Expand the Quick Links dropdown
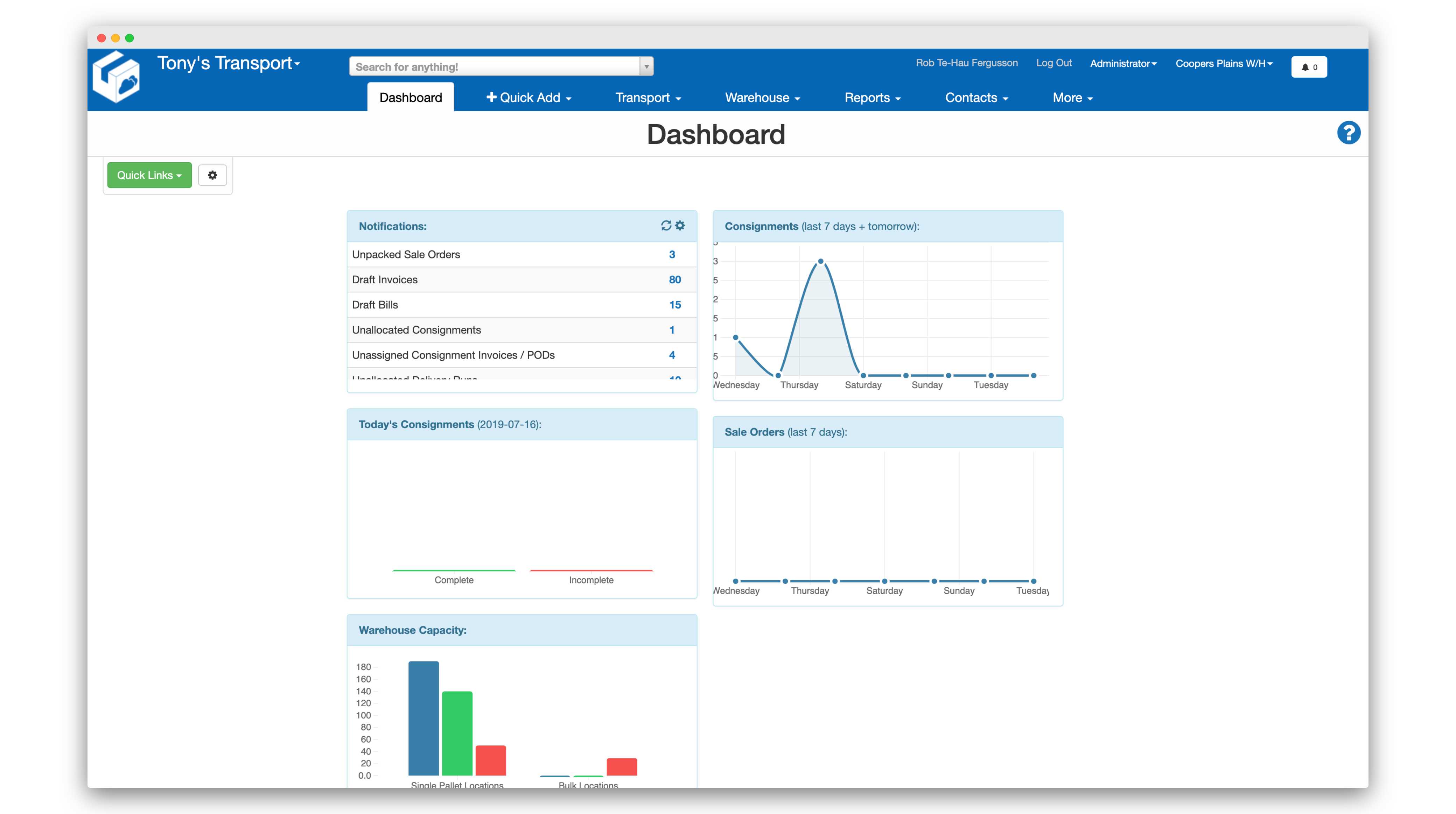The image size is (1456, 814). pos(149,175)
